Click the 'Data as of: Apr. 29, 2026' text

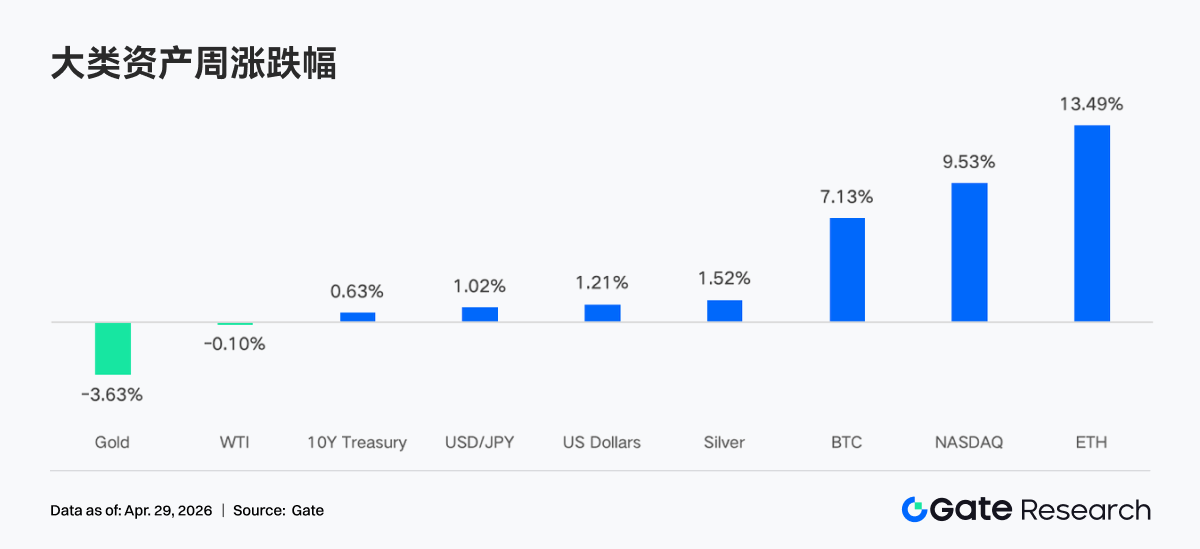(x=131, y=511)
